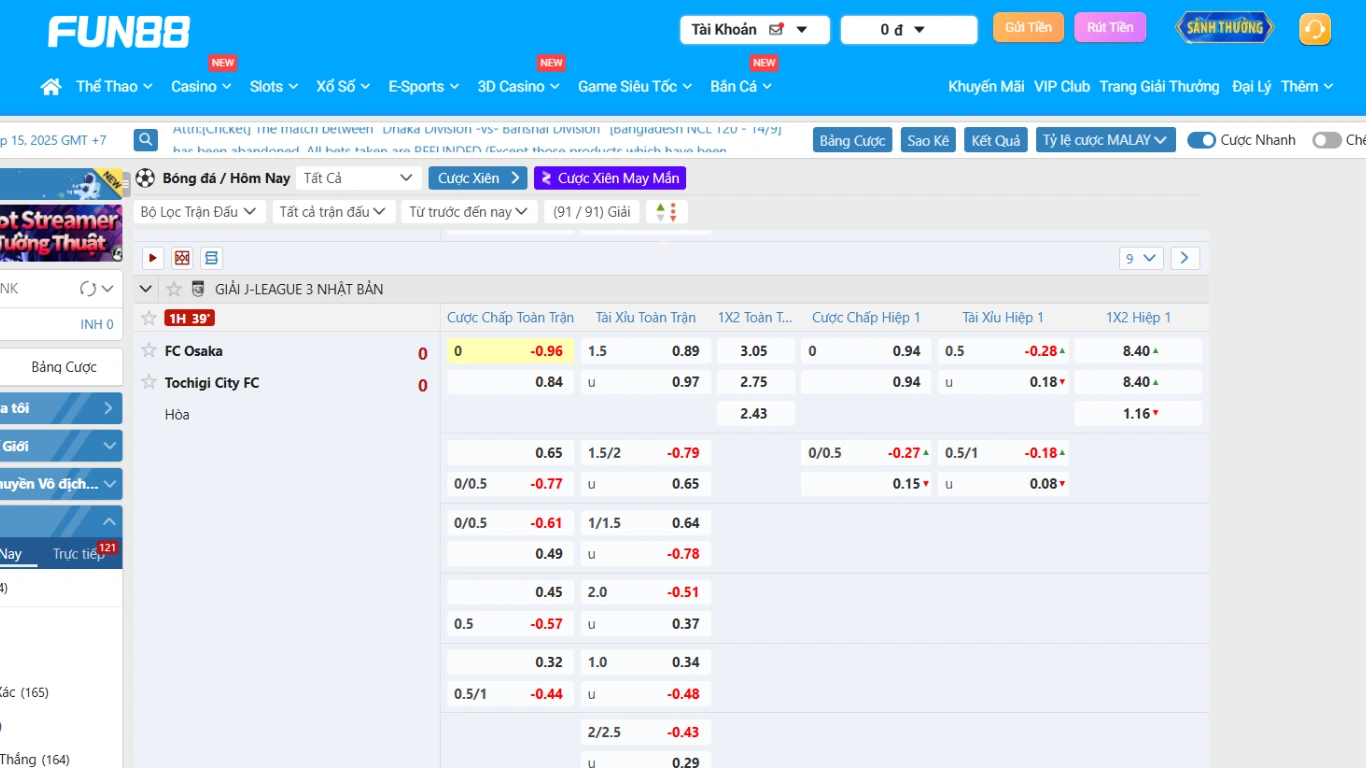
Task: Click the red live stream play icon
Action: click(x=153, y=258)
